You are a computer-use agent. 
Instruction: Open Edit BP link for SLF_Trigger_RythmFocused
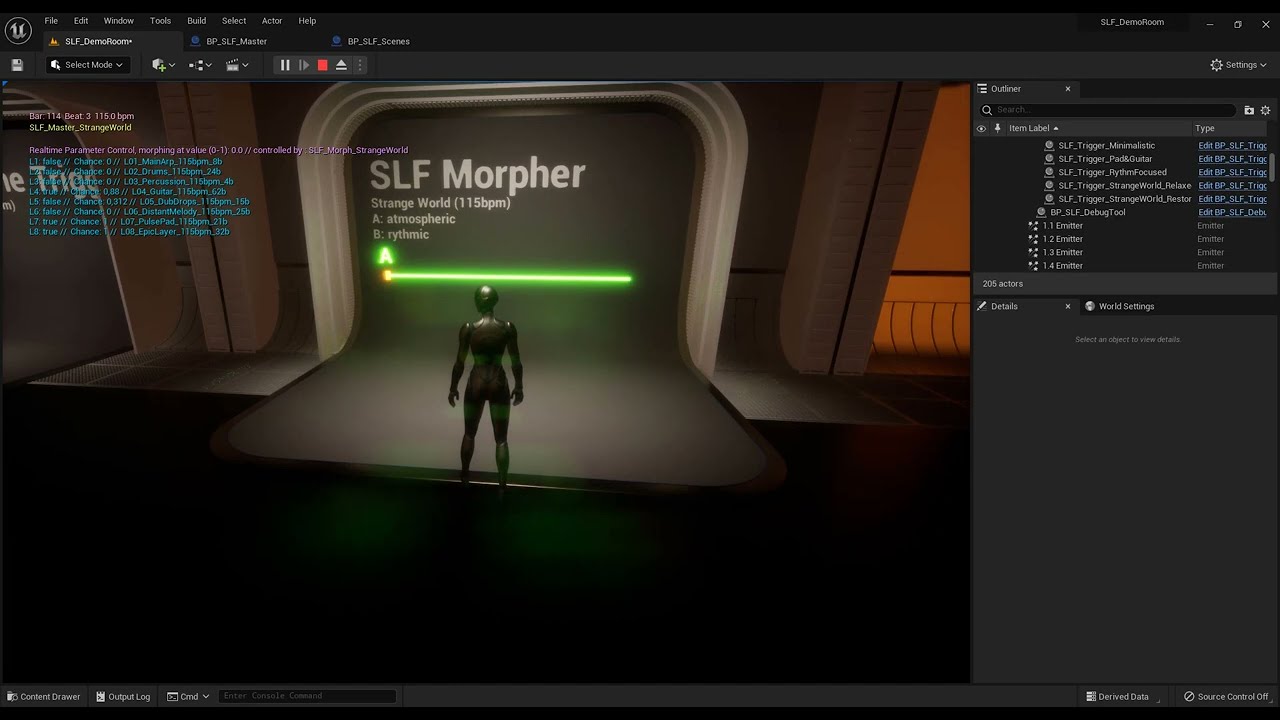(1232, 172)
